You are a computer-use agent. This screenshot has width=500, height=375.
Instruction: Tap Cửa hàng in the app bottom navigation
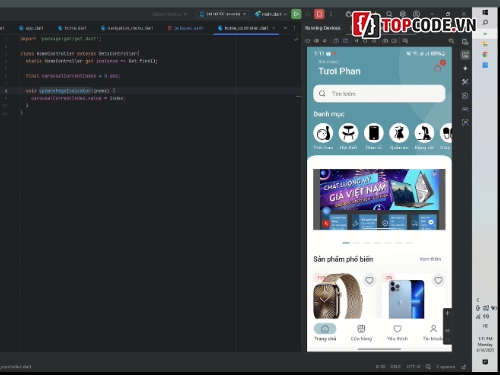(361, 332)
